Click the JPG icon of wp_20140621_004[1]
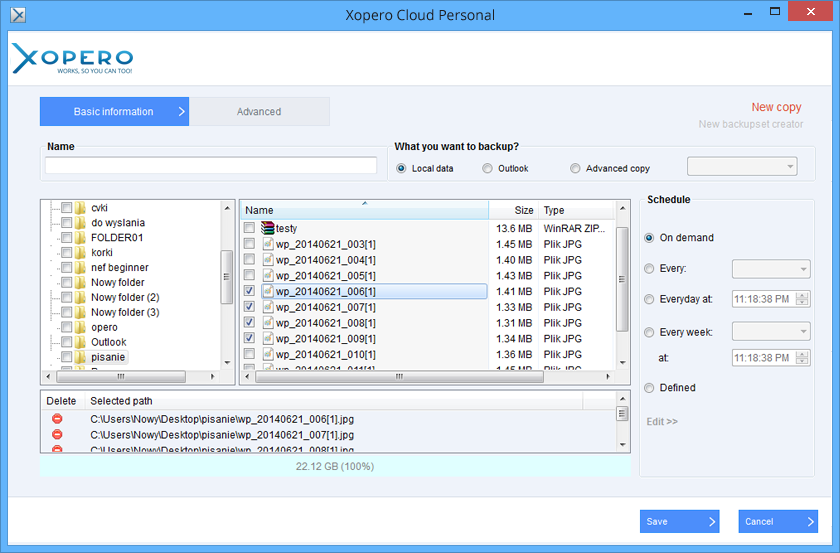Image resolution: width=840 pixels, height=553 pixels. coord(268,260)
